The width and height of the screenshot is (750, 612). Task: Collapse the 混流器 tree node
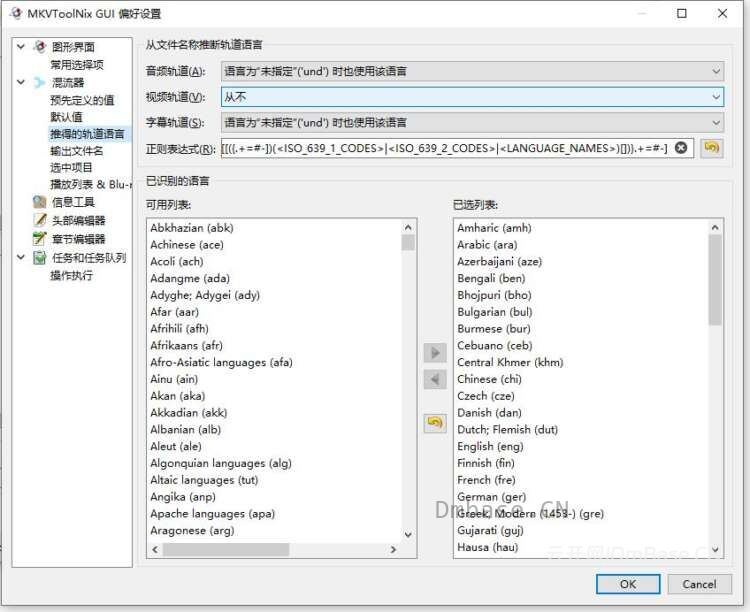(21, 82)
